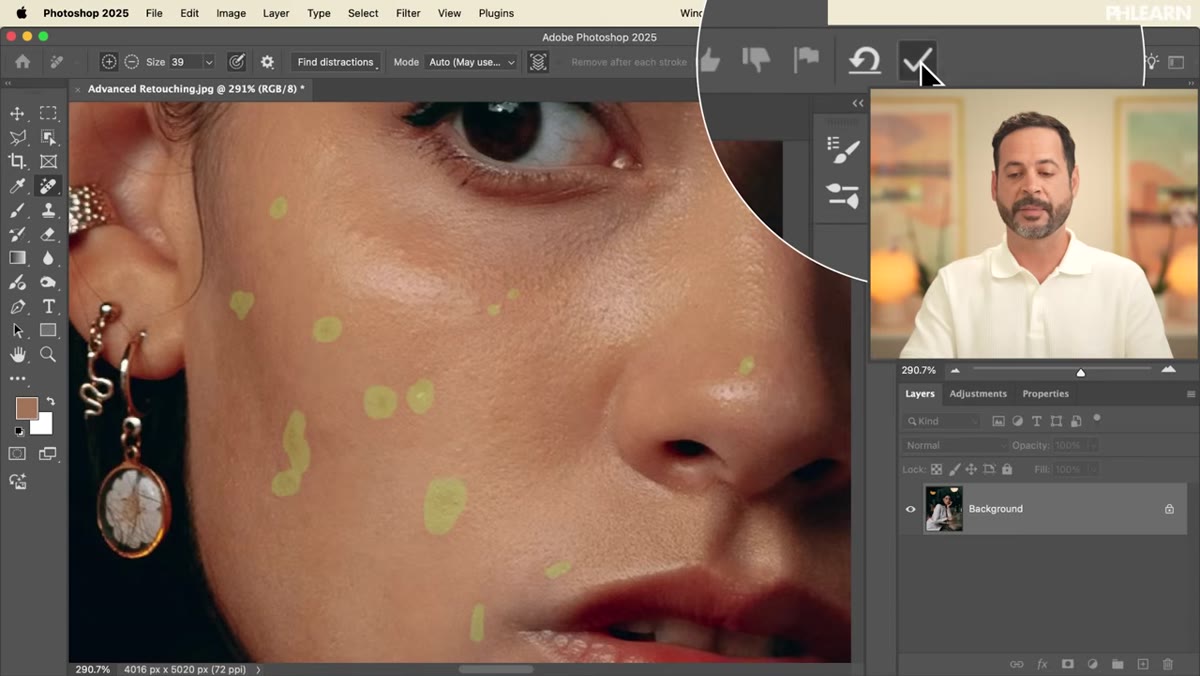
Task: Toggle Sample All Layers icon
Action: click(x=538, y=62)
